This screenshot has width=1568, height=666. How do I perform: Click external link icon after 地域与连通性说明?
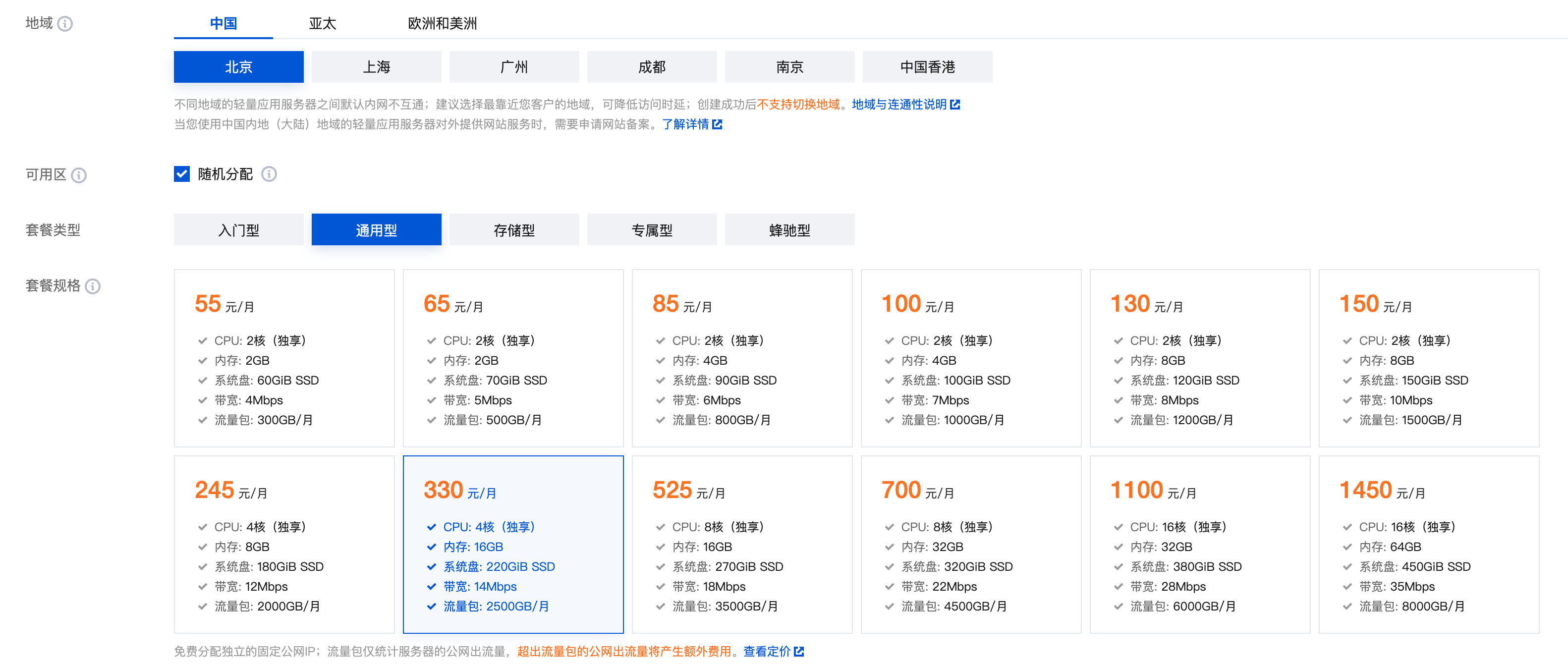[x=955, y=105]
